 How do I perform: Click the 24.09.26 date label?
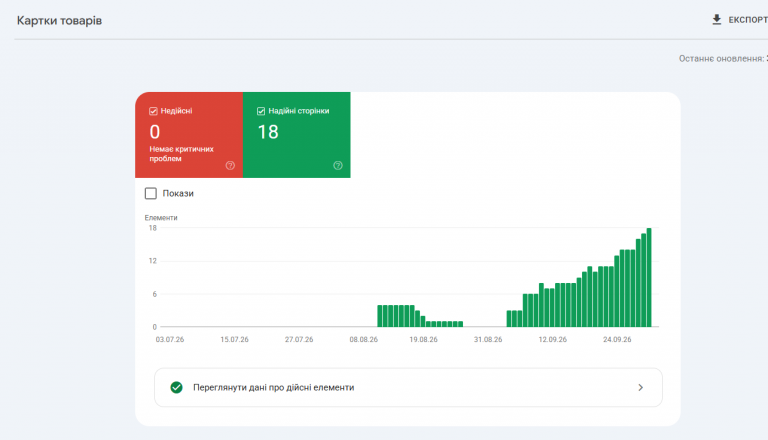(x=617, y=340)
